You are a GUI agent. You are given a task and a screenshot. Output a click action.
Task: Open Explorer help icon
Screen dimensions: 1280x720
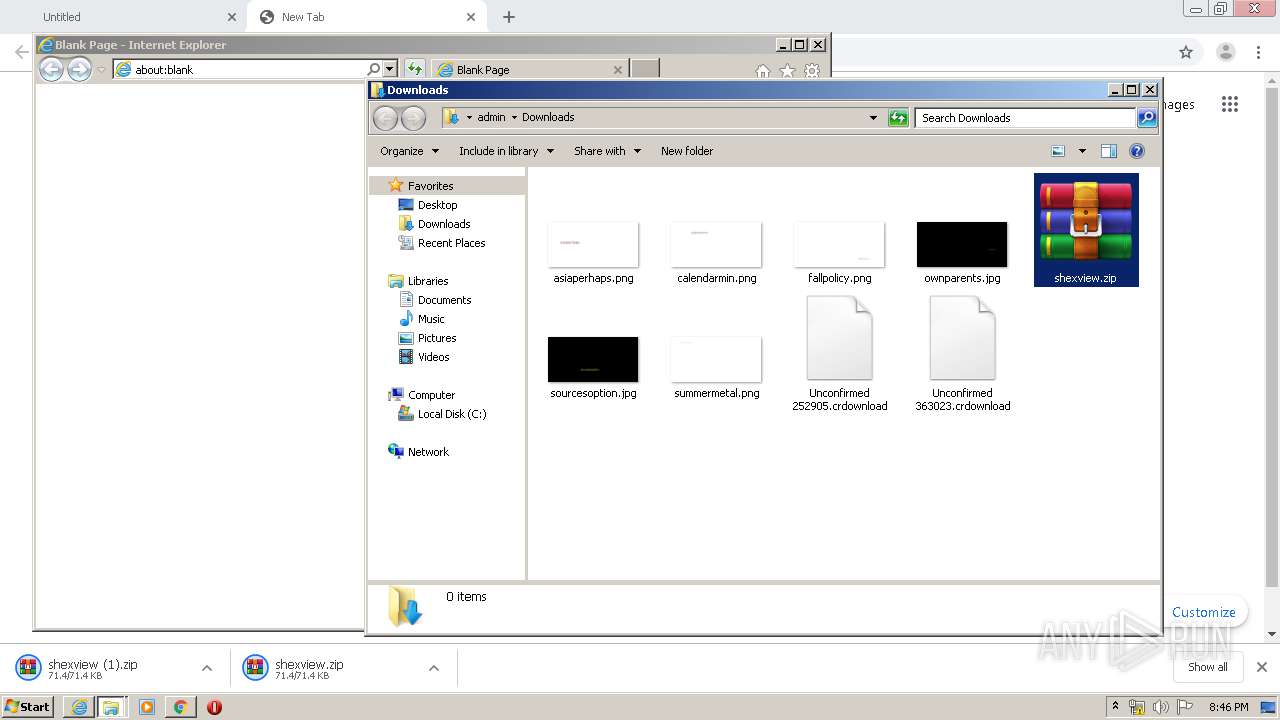1137,151
